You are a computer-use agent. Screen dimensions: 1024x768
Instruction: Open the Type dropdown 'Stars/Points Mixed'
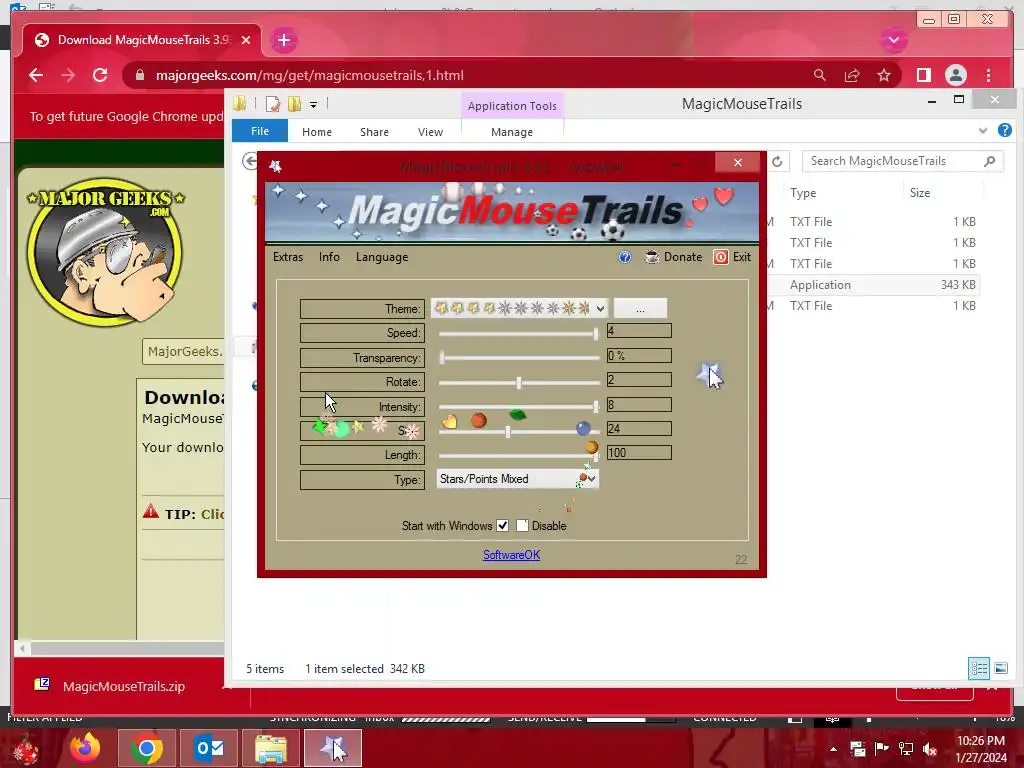pos(517,479)
